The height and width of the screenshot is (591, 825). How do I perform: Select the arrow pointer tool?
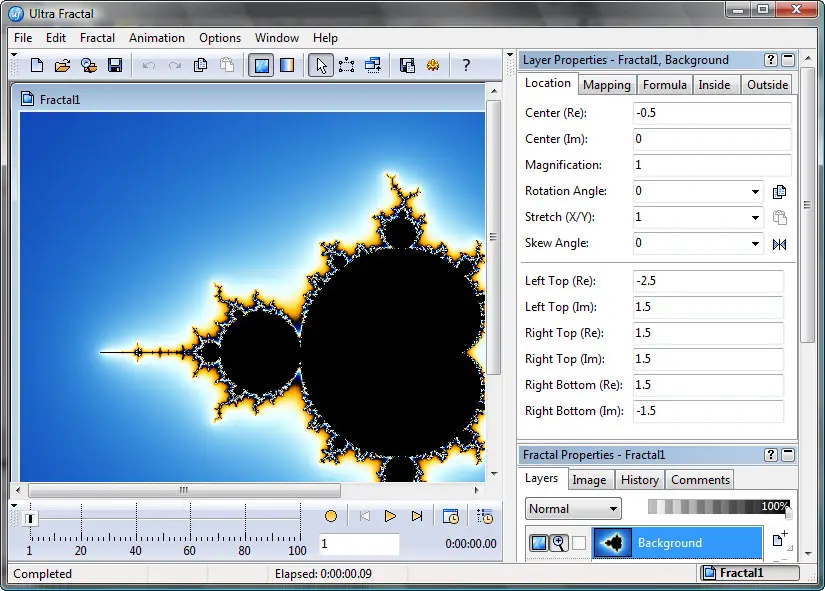tap(320, 65)
